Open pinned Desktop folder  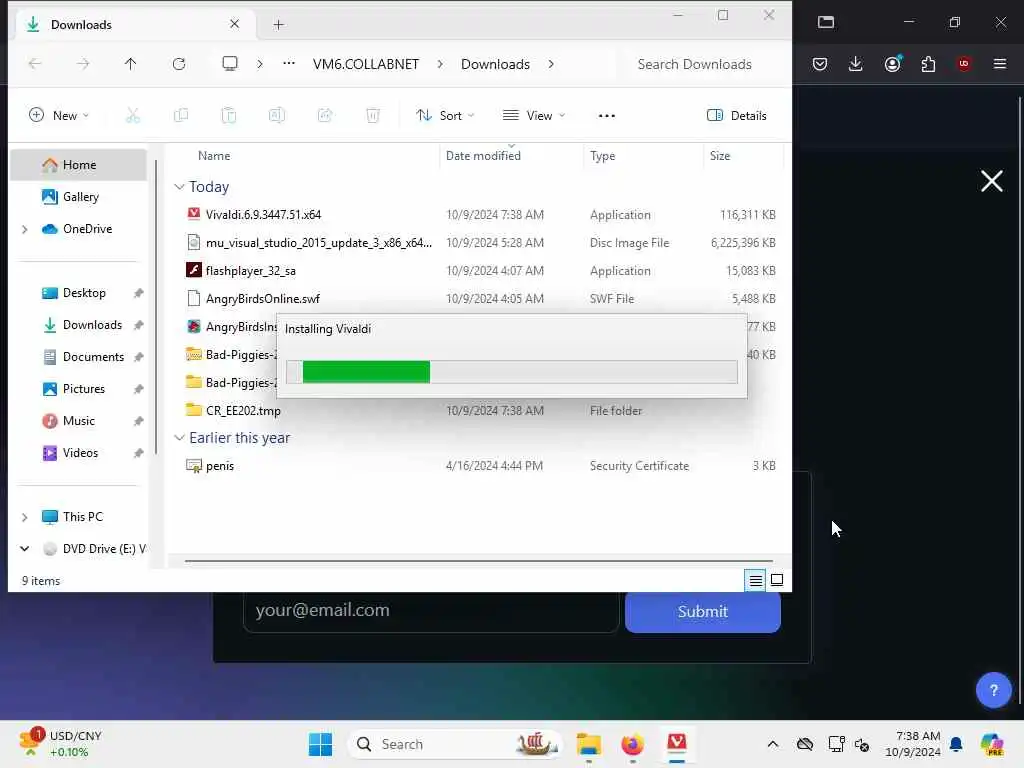click(84, 293)
